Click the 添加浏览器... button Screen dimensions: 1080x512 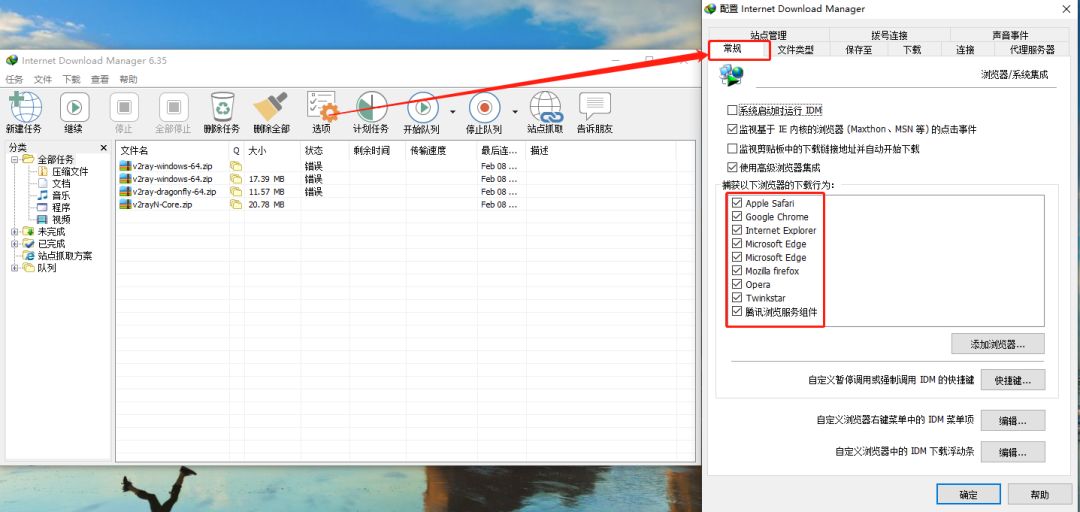997,344
